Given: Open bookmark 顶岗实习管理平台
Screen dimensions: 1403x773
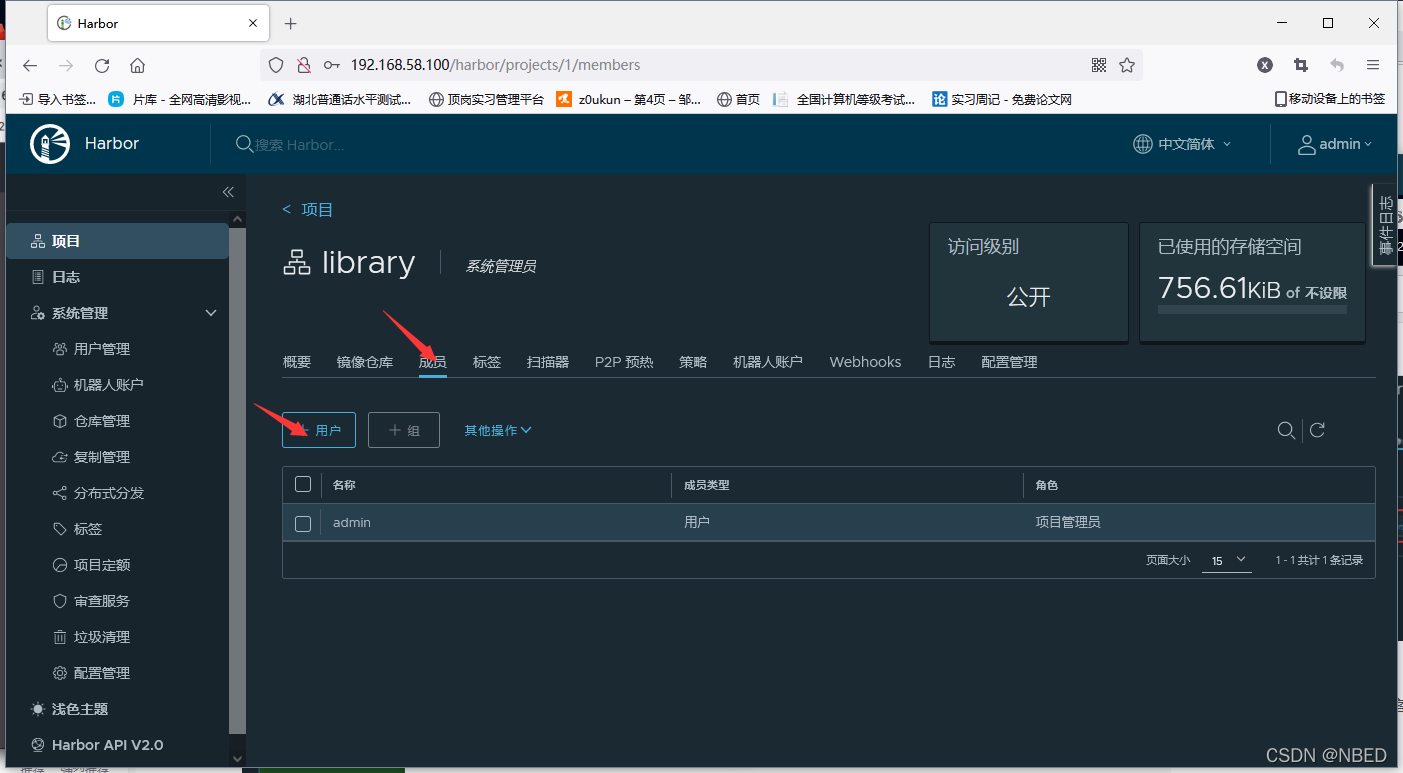Looking at the screenshot, I should 487,99.
